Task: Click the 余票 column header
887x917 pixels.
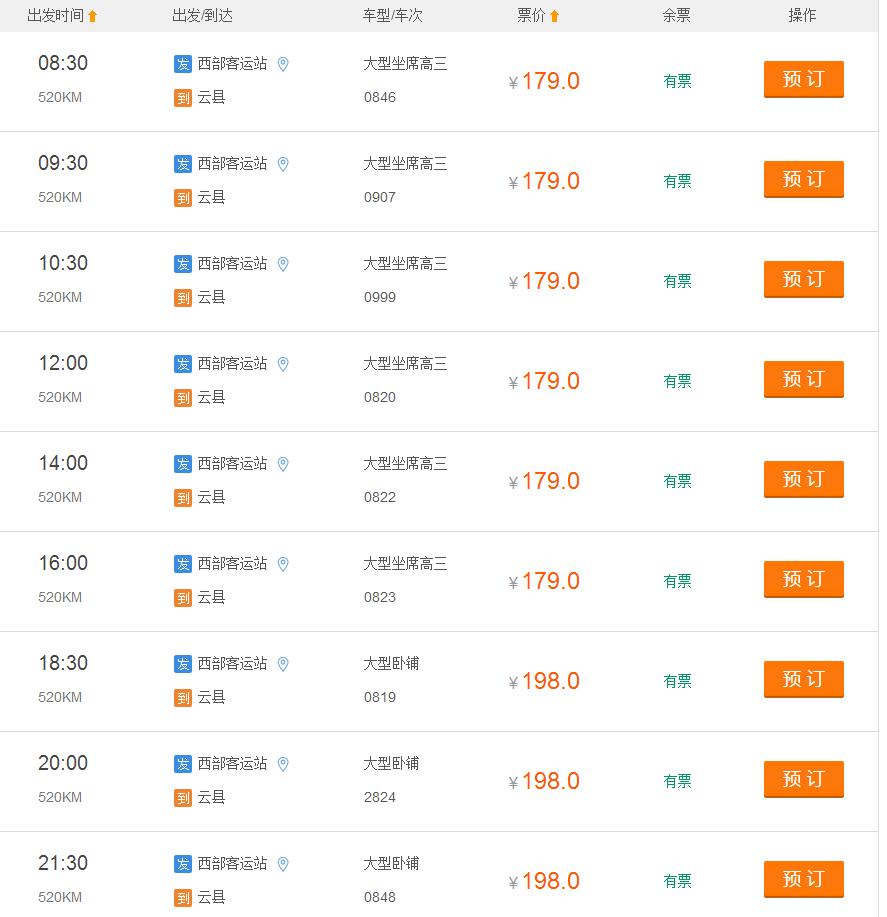Action: coord(677,16)
